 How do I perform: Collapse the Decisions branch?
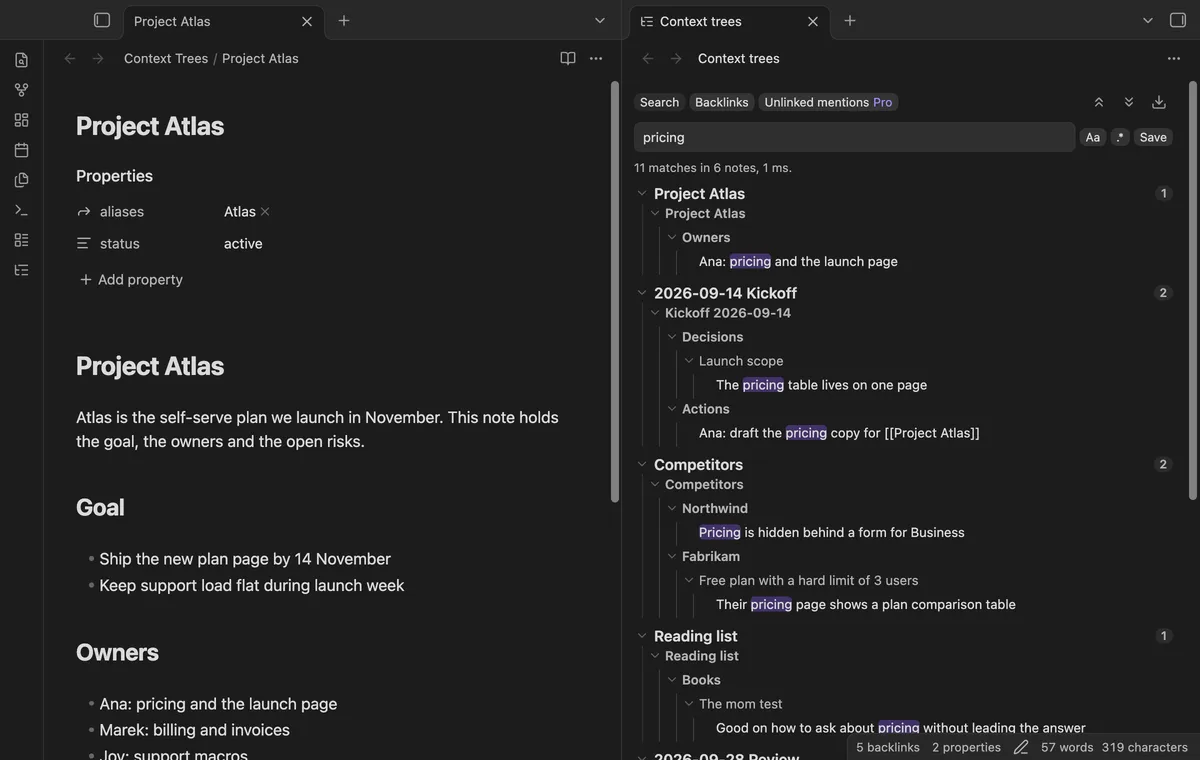click(672, 337)
